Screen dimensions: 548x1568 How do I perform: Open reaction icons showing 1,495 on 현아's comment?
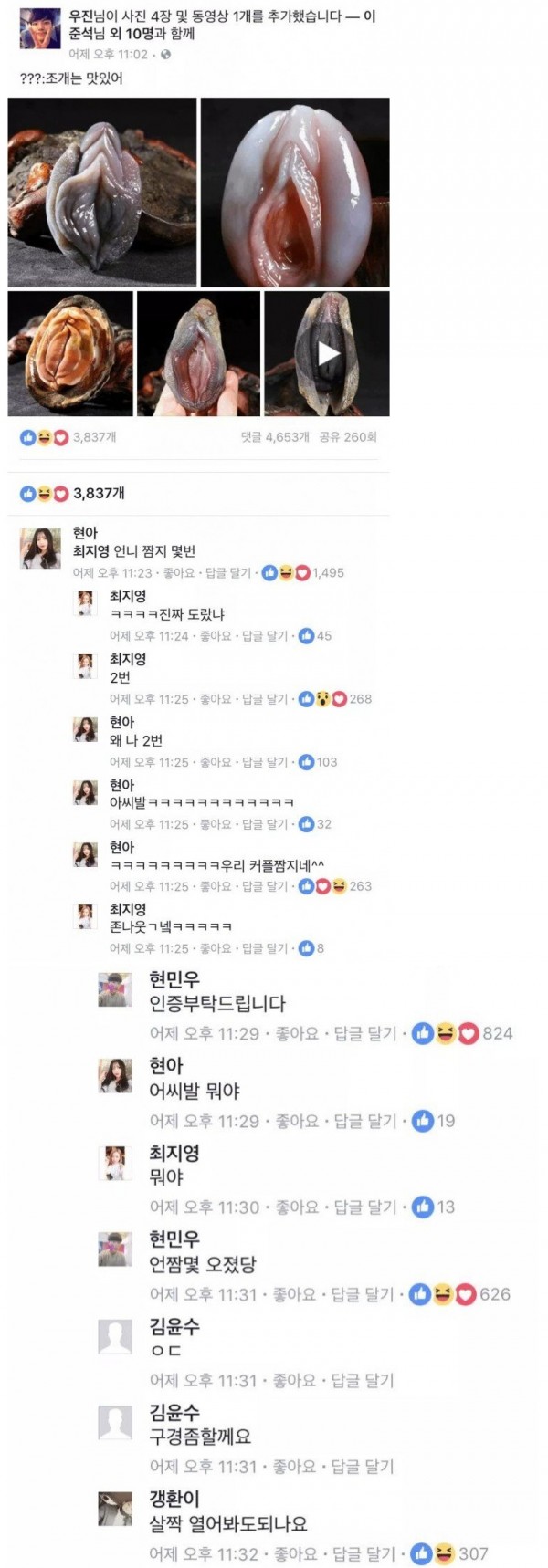[x=286, y=573]
